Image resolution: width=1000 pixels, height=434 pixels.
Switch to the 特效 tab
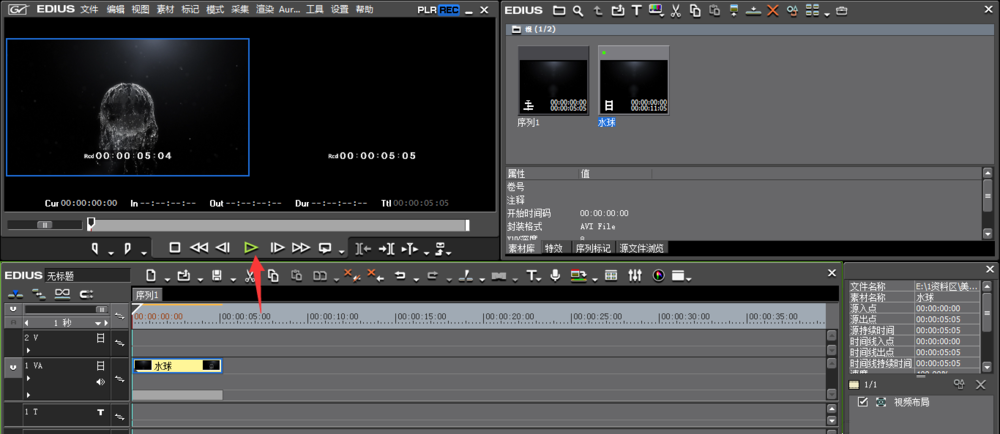point(553,247)
